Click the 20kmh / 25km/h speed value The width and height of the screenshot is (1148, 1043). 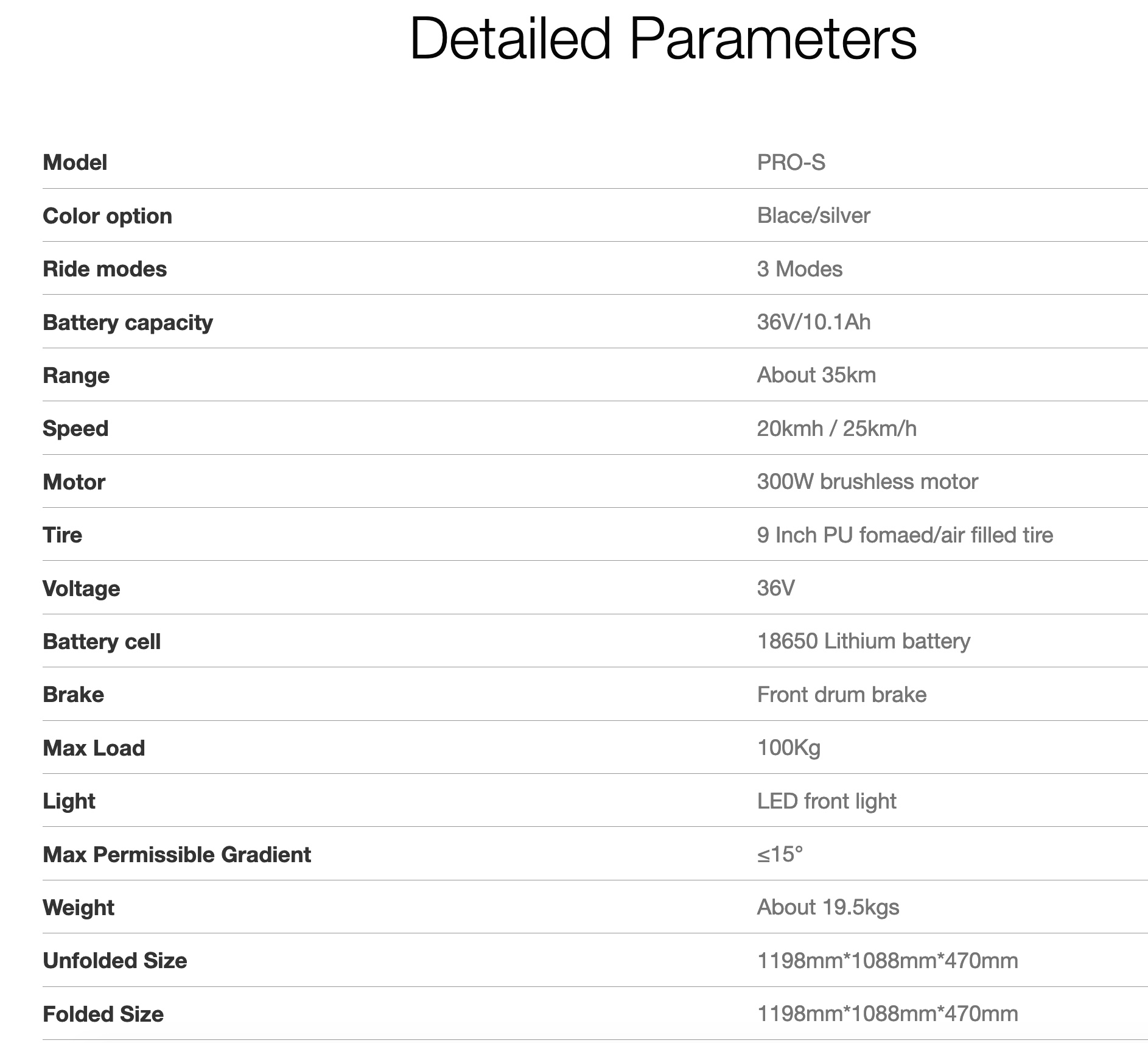tap(836, 429)
